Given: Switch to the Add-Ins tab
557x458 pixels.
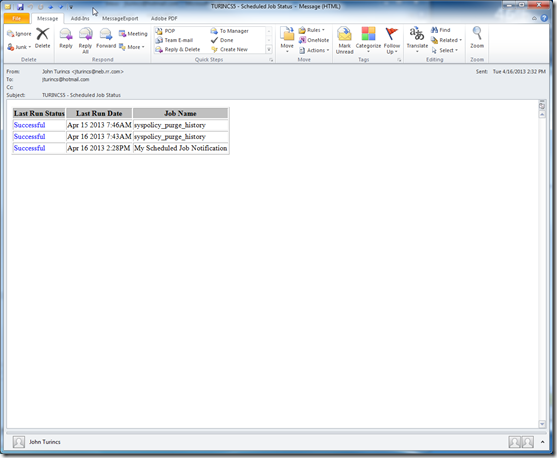Looking at the screenshot, I should tap(80, 18).
